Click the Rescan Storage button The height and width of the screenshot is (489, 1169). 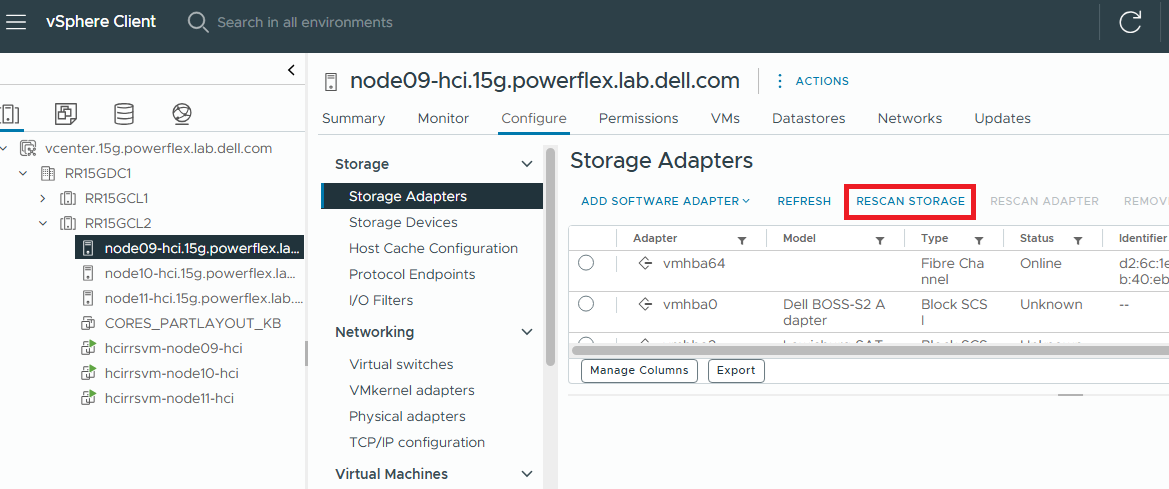[910, 201]
